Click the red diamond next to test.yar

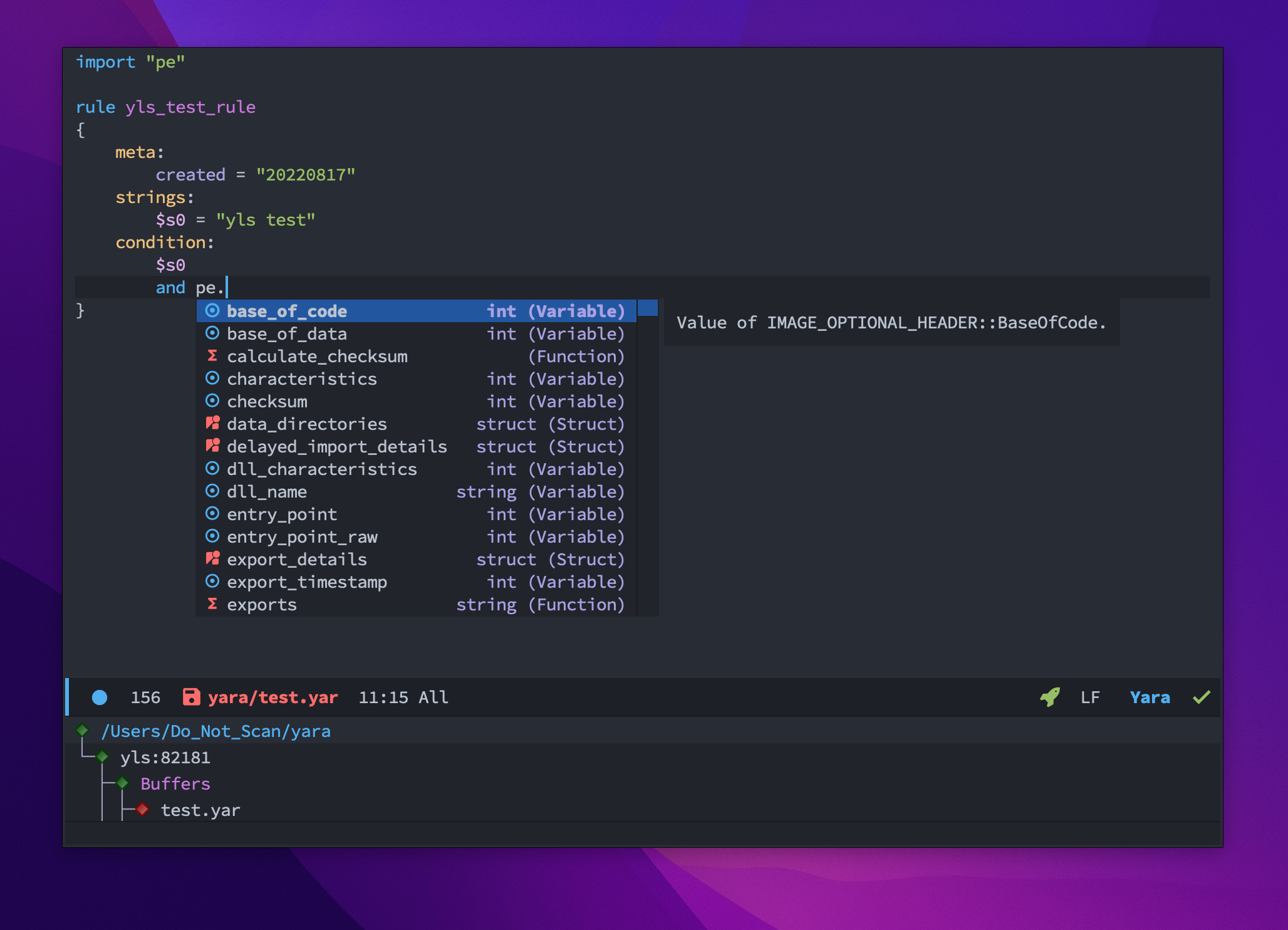(x=142, y=810)
